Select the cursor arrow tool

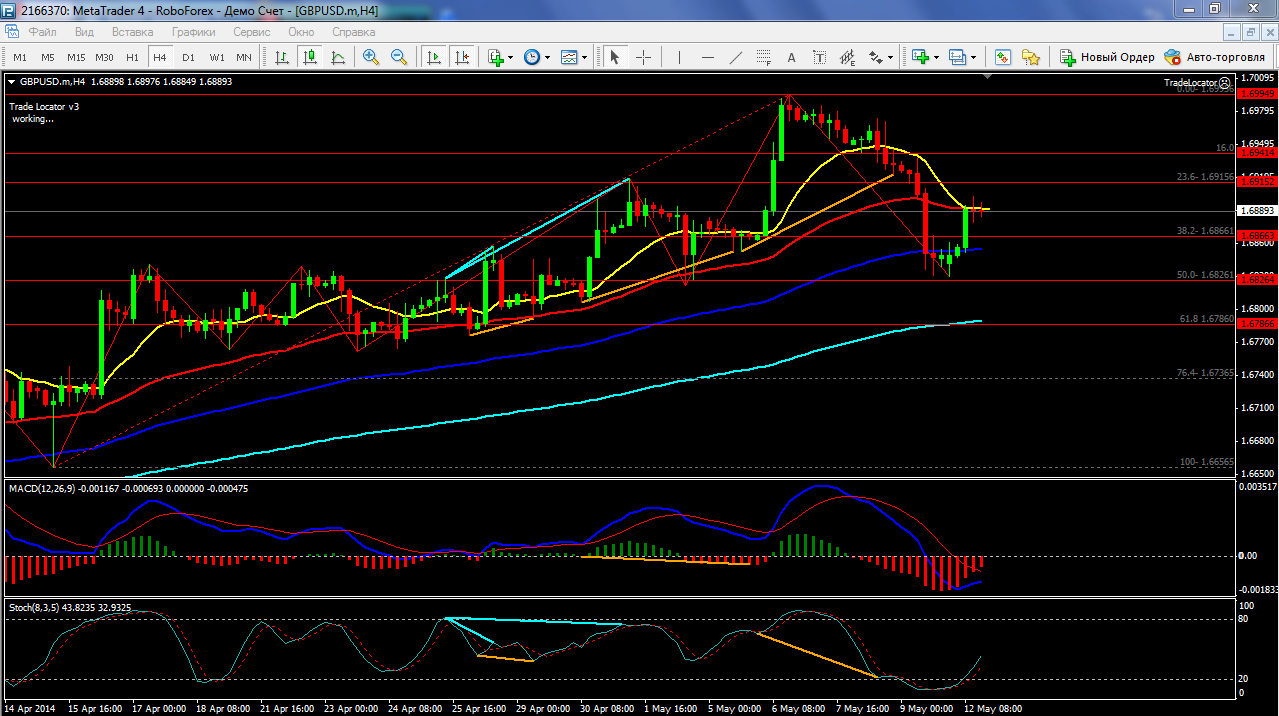coord(614,57)
